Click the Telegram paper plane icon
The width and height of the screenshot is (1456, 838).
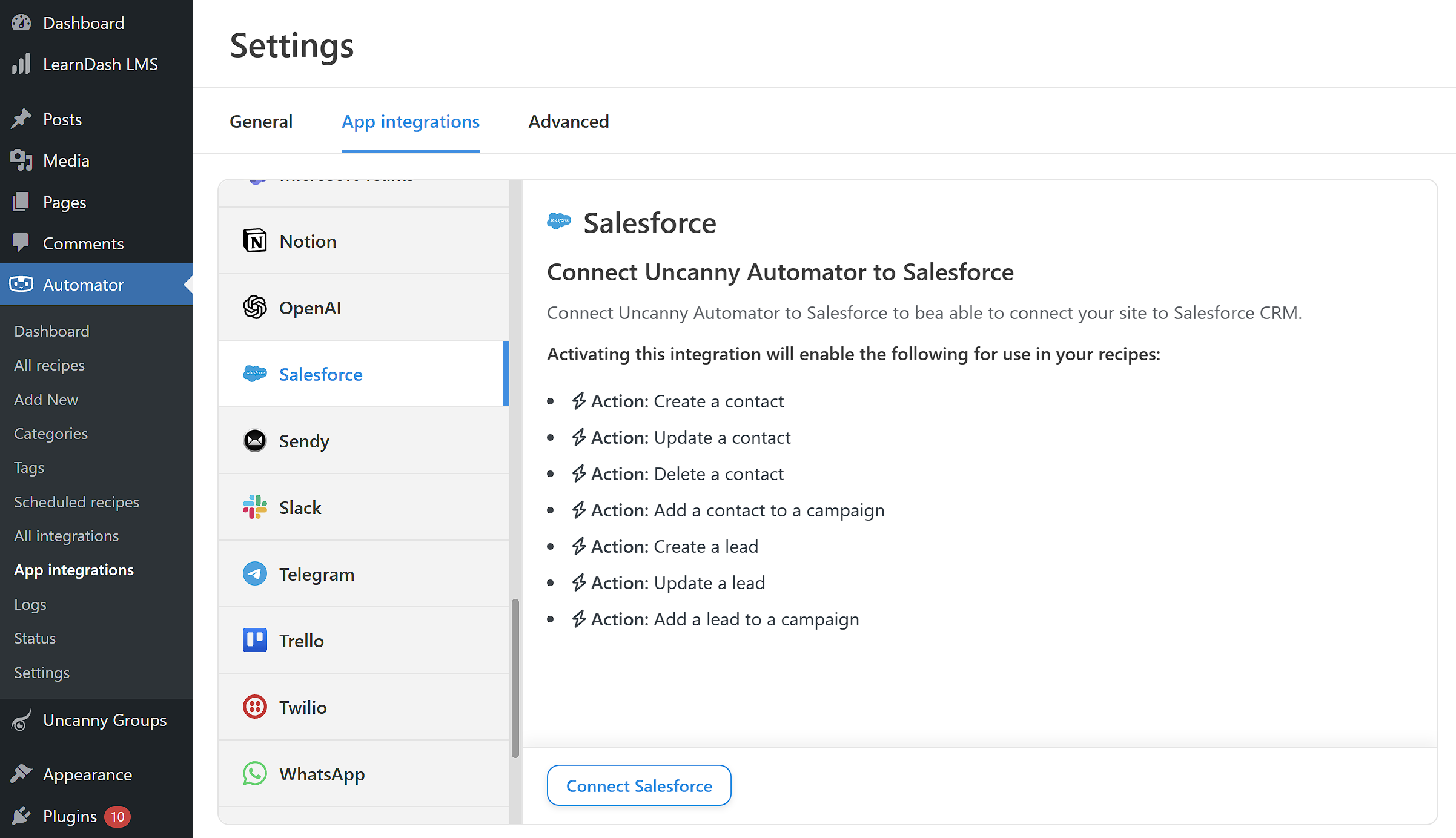[255, 574]
